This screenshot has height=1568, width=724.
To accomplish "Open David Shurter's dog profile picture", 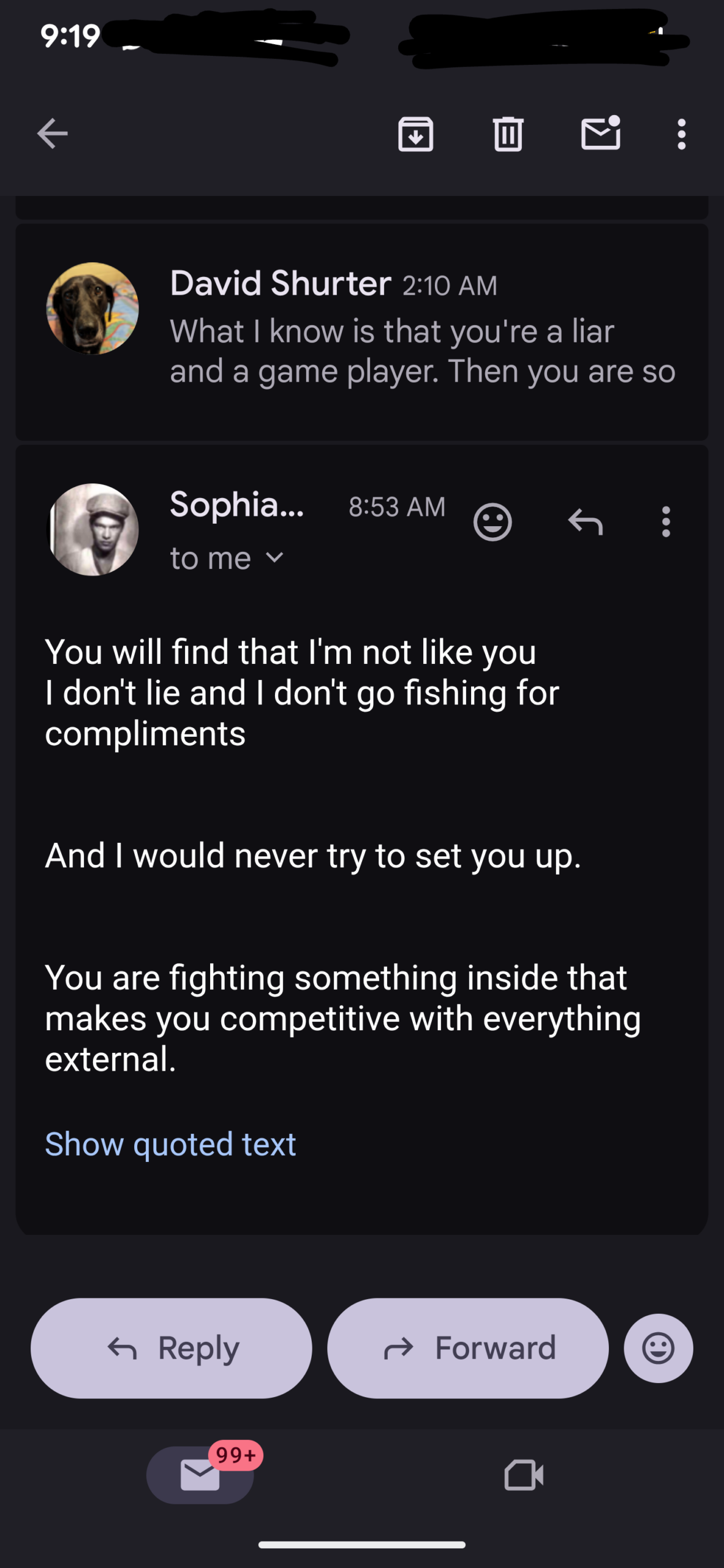I will click(x=92, y=309).
